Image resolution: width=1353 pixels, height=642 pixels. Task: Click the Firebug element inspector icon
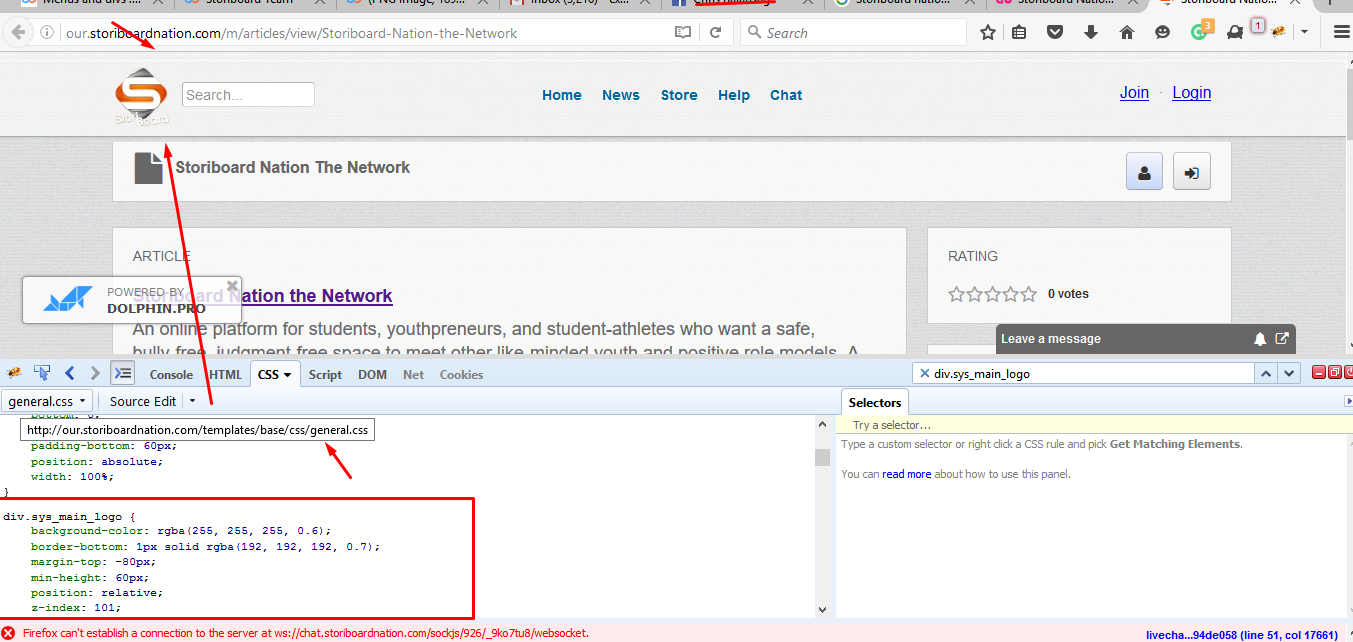[42, 374]
